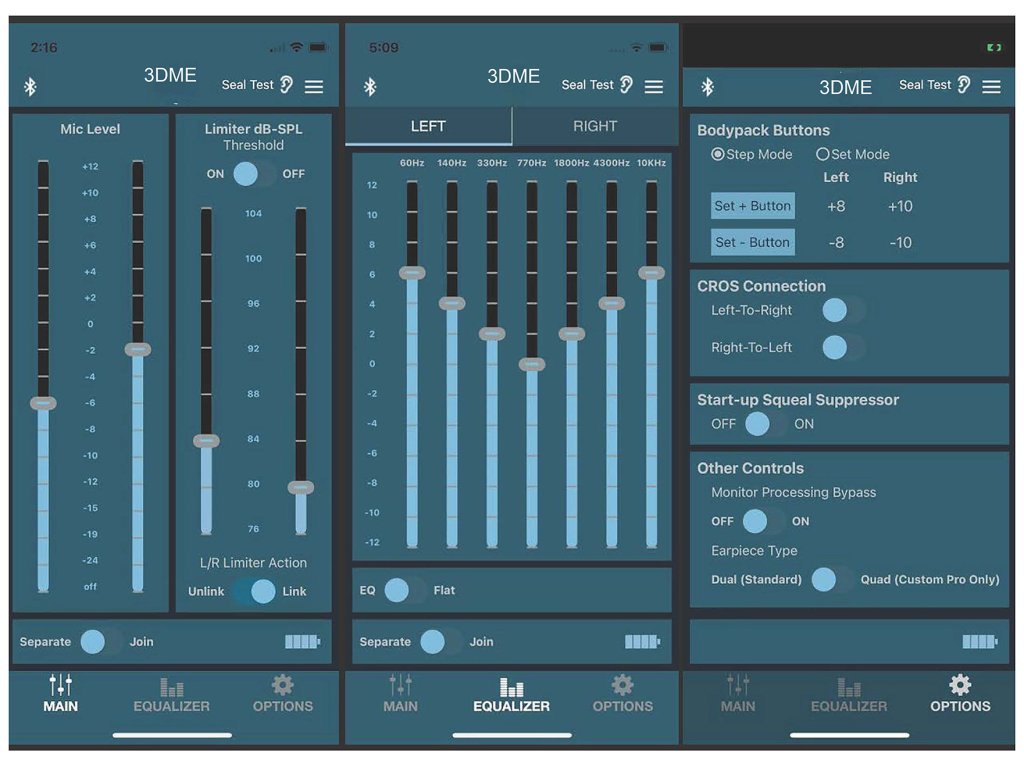1024x768 pixels.
Task: Click the 10KHz equalizer slider handle
Action: 651,273
